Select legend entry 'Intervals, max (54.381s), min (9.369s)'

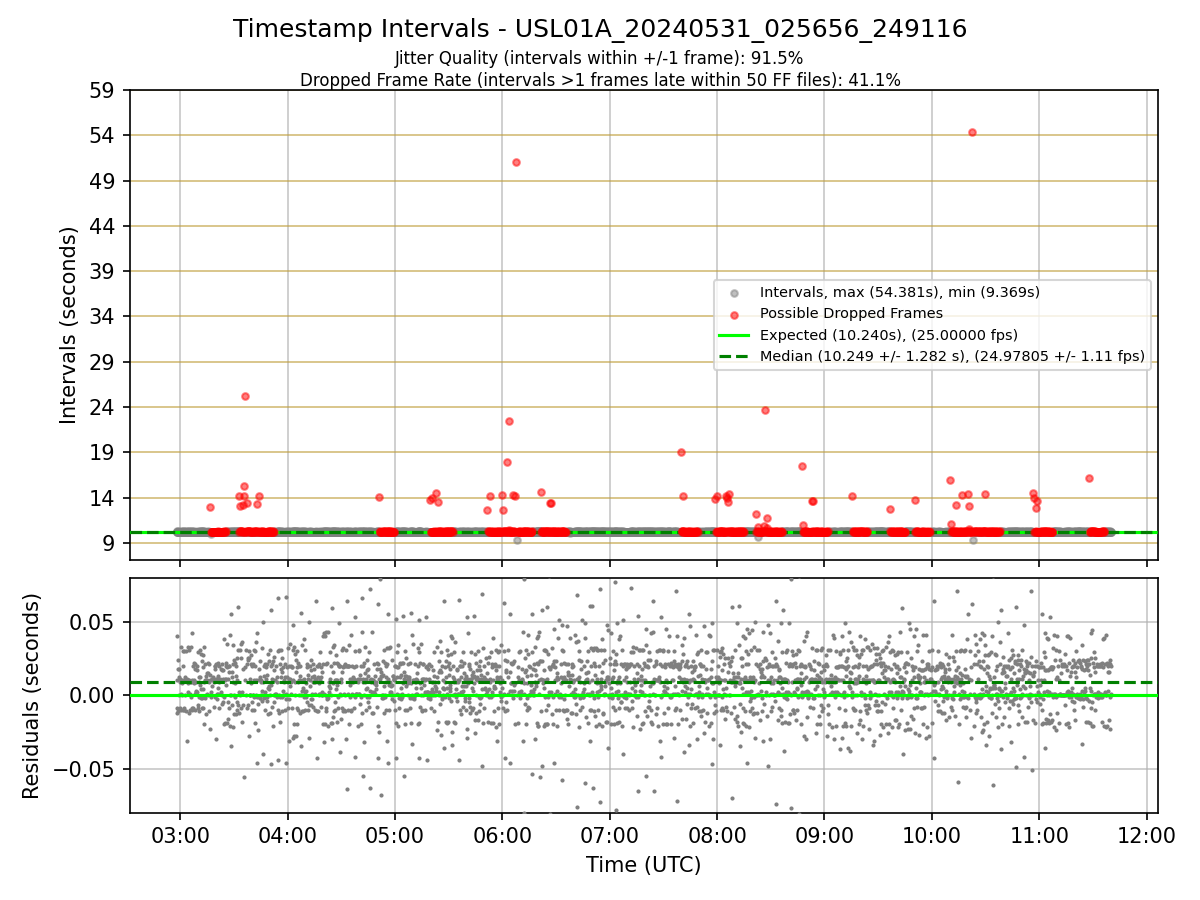click(900, 292)
